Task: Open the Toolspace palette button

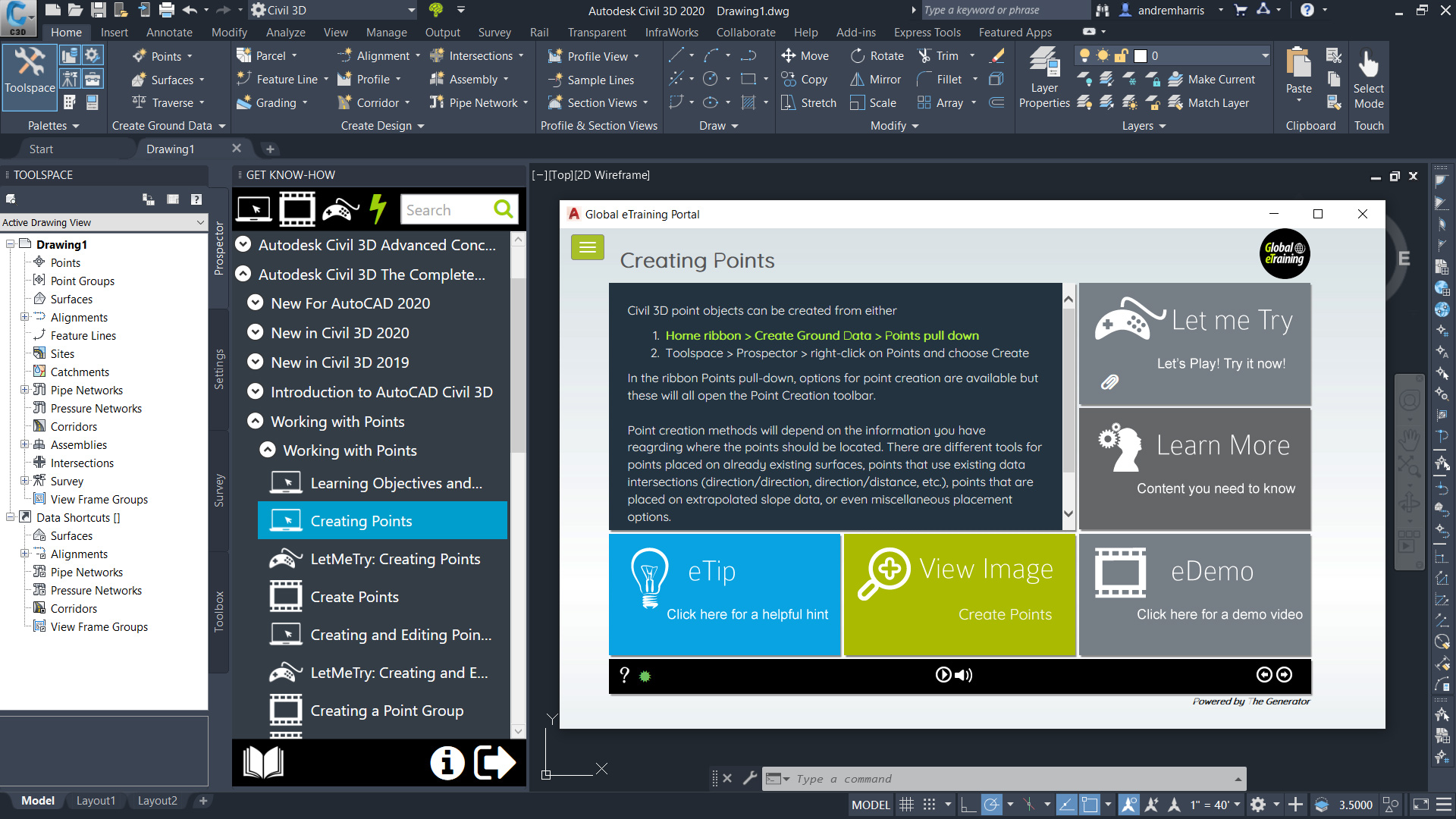Action: click(x=30, y=74)
